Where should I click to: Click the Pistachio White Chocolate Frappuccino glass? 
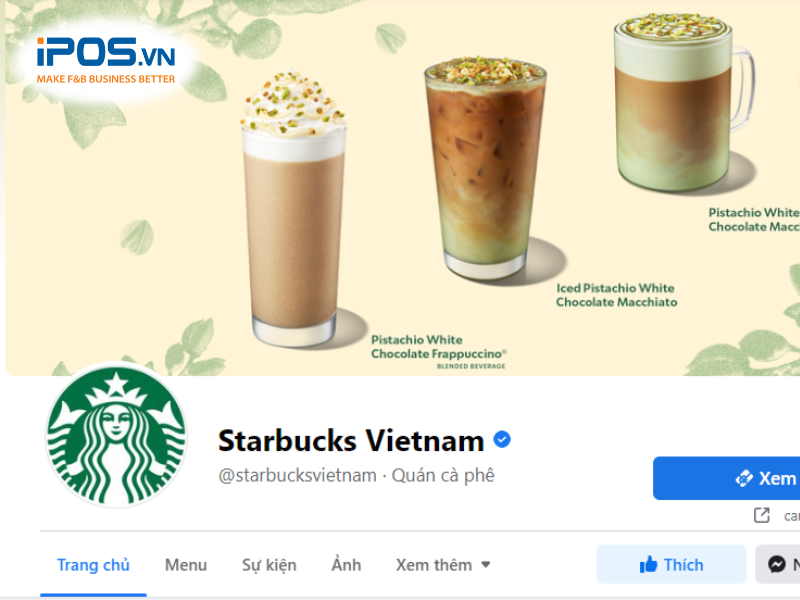click(294, 209)
